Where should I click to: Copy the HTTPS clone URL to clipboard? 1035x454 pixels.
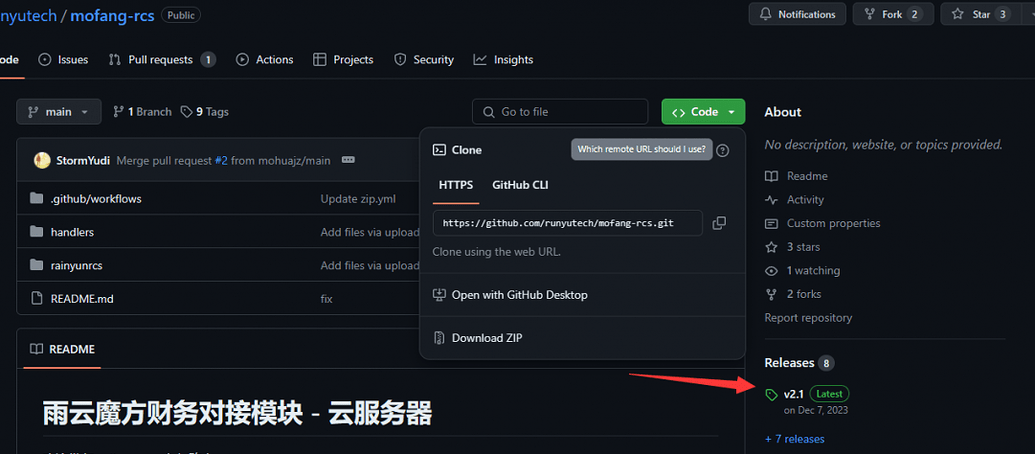(719, 223)
